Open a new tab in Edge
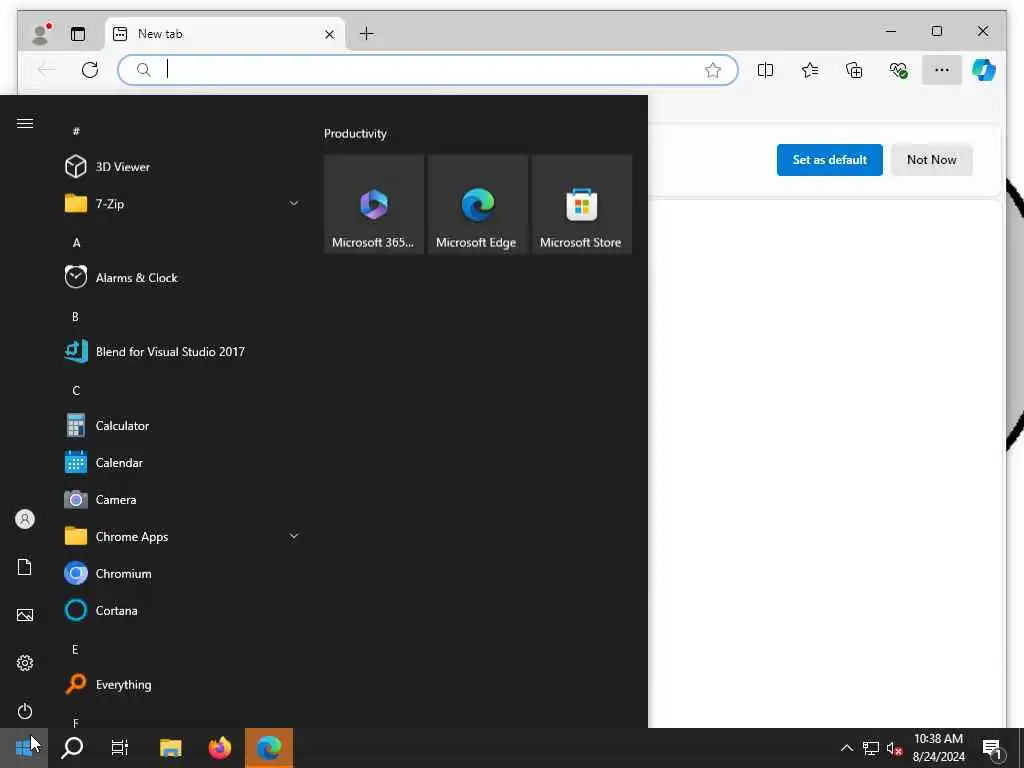 (x=367, y=34)
